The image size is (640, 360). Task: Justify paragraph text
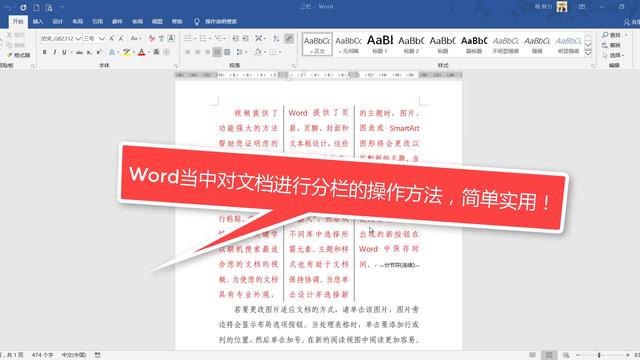coord(217,52)
